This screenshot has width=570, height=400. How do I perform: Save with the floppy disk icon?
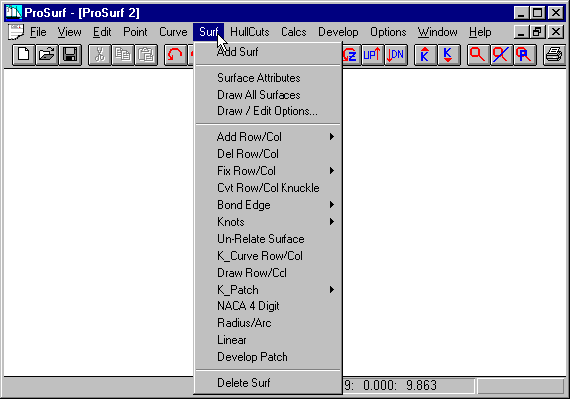pyautogui.click(x=70, y=55)
